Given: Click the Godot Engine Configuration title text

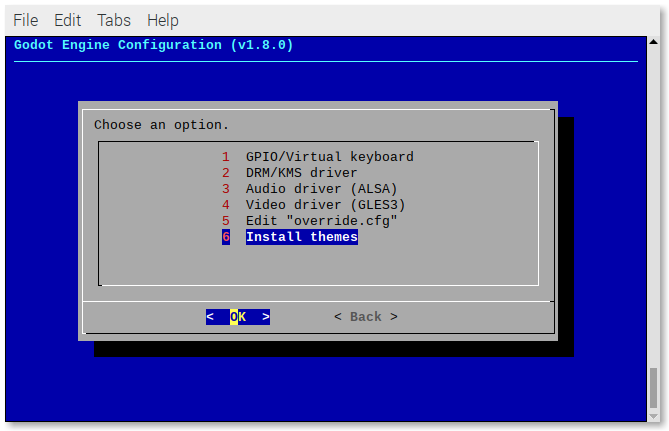Looking at the screenshot, I should tap(154, 45).
